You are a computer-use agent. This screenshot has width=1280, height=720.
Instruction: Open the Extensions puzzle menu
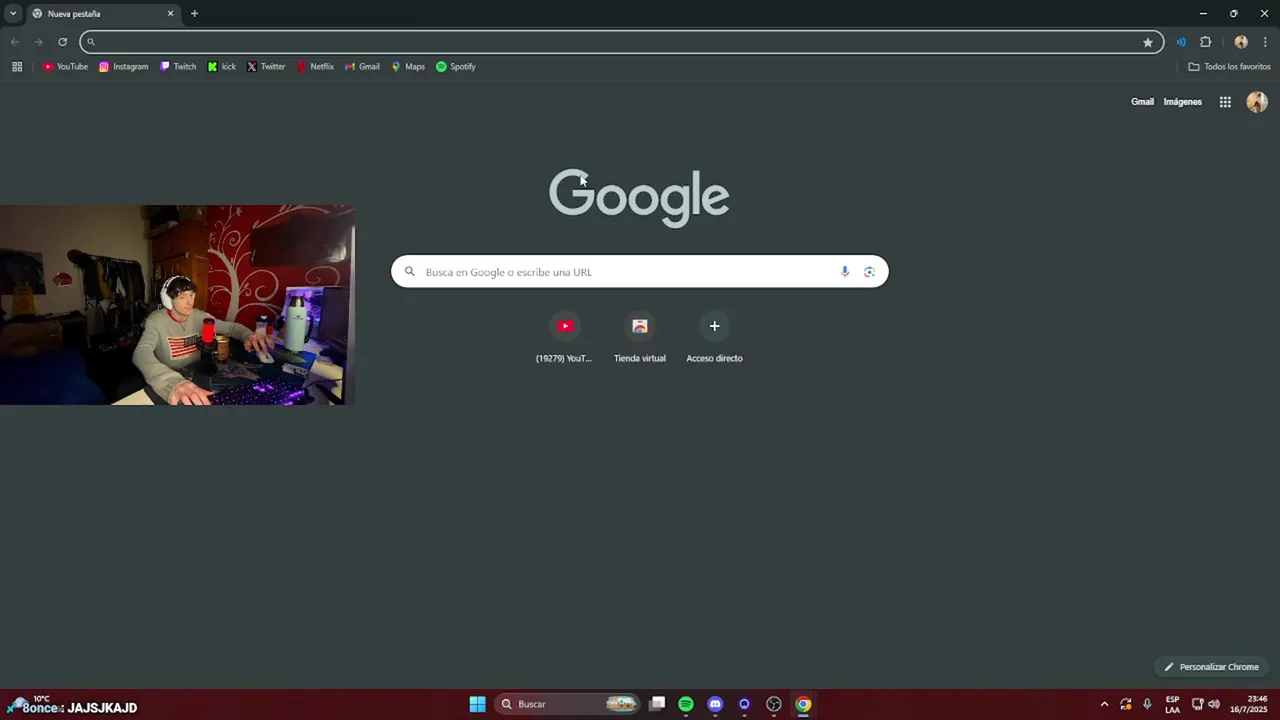tap(1205, 42)
